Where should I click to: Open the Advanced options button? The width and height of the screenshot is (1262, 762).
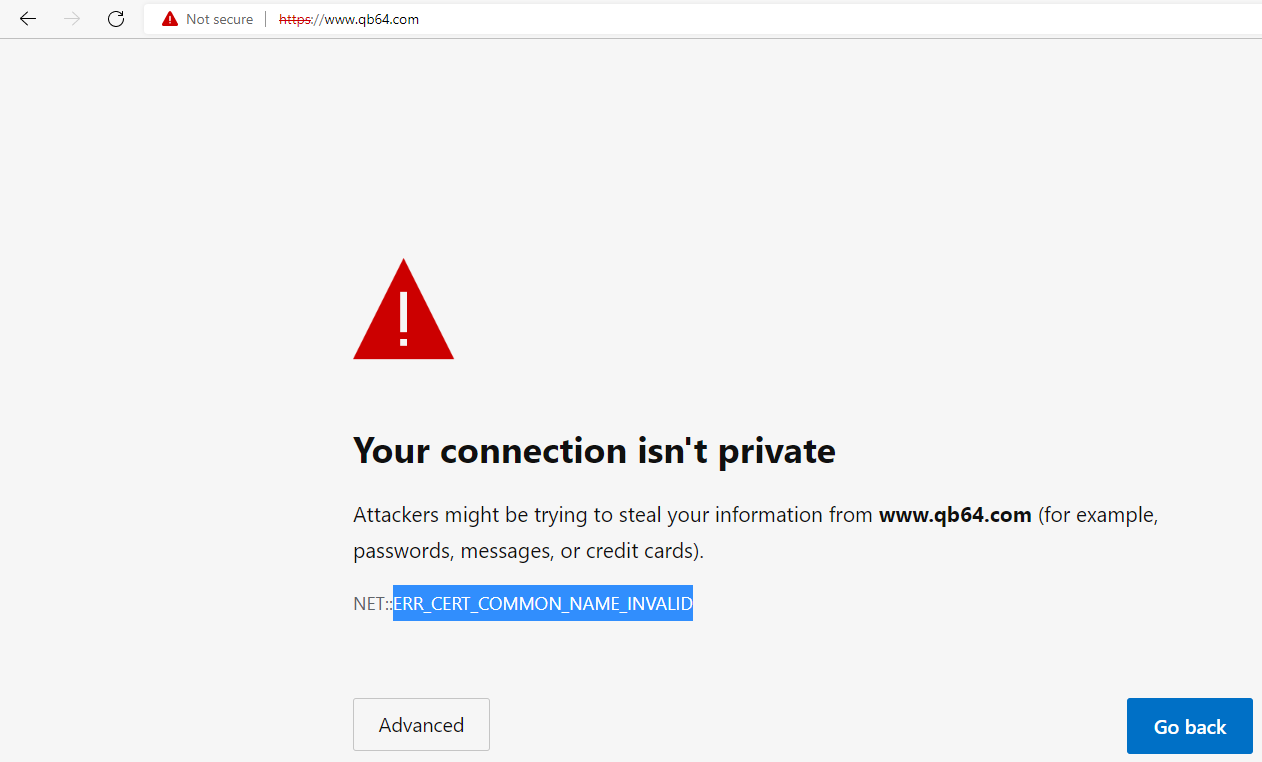[x=421, y=725]
